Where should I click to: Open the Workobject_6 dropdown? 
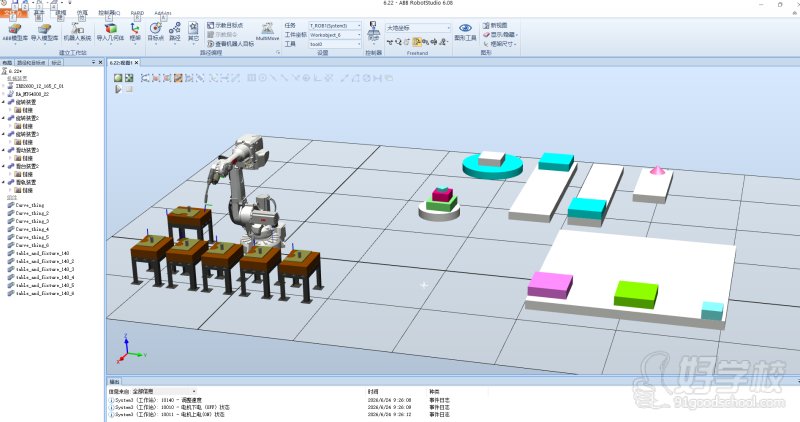click(x=335, y=35)
